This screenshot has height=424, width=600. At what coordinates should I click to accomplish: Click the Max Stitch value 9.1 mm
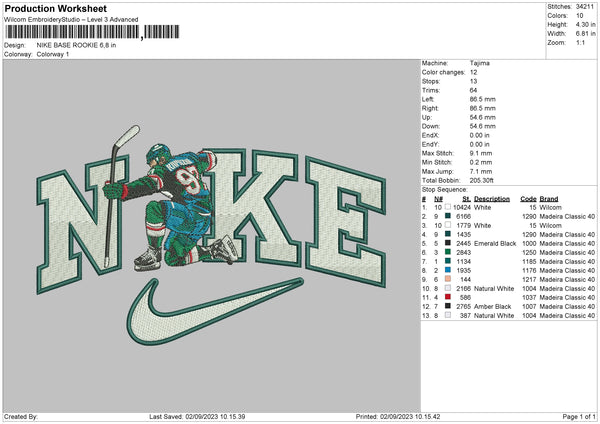(481, 153)
